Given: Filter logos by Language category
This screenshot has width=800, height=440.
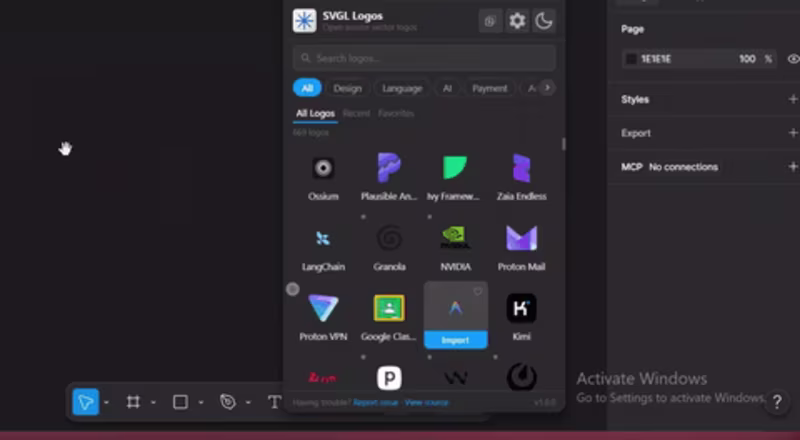Looking at the screenshot, I should 402,88.
